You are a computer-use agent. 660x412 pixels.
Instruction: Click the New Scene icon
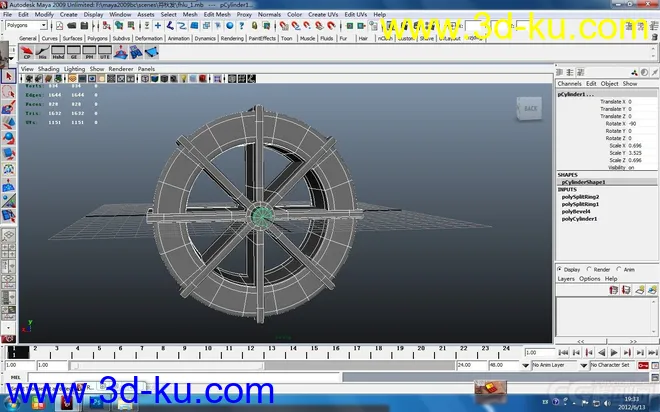(59, 26)
